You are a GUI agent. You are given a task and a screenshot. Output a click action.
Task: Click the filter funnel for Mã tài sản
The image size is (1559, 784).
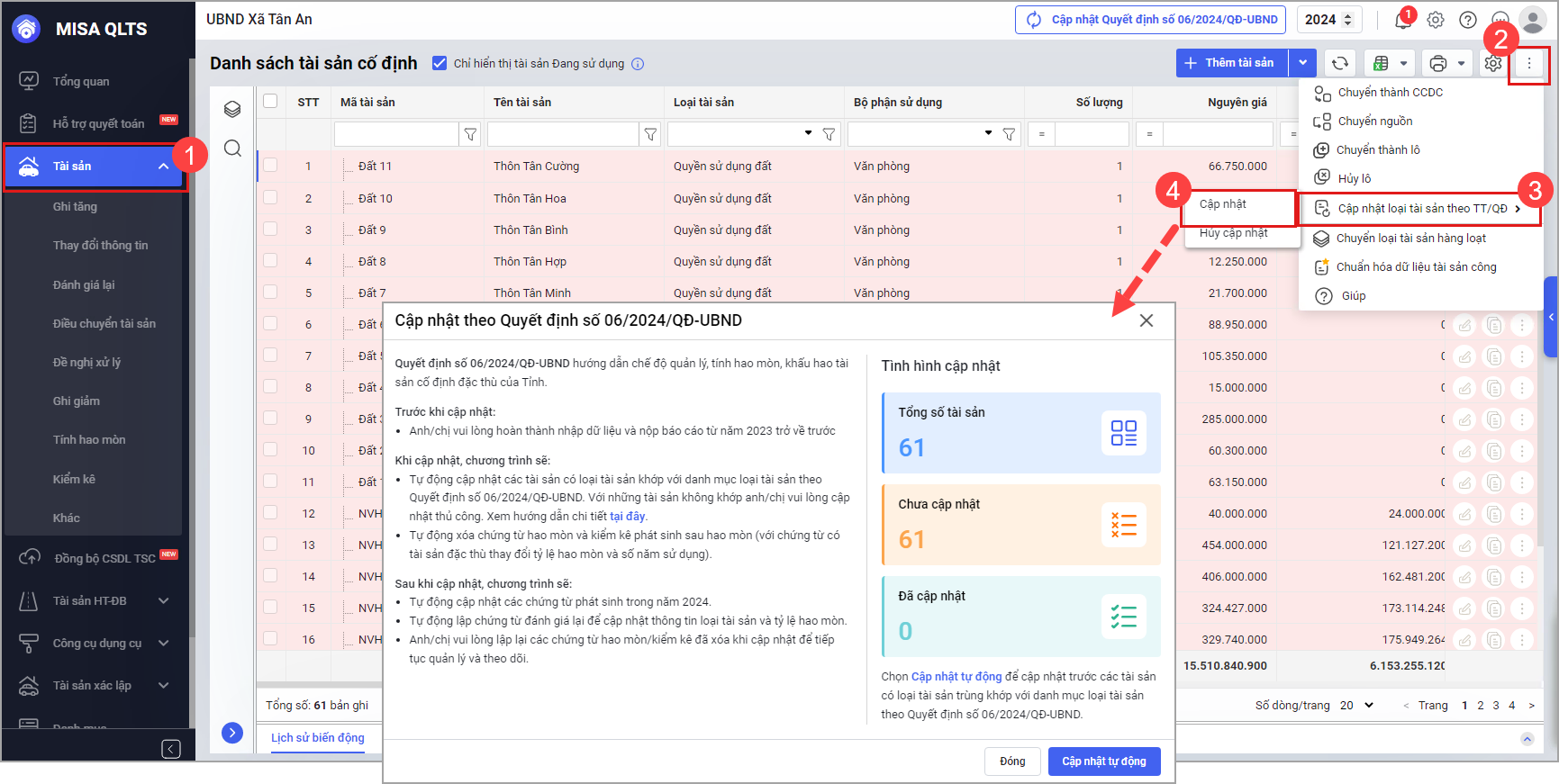click(x=470, y=134)
